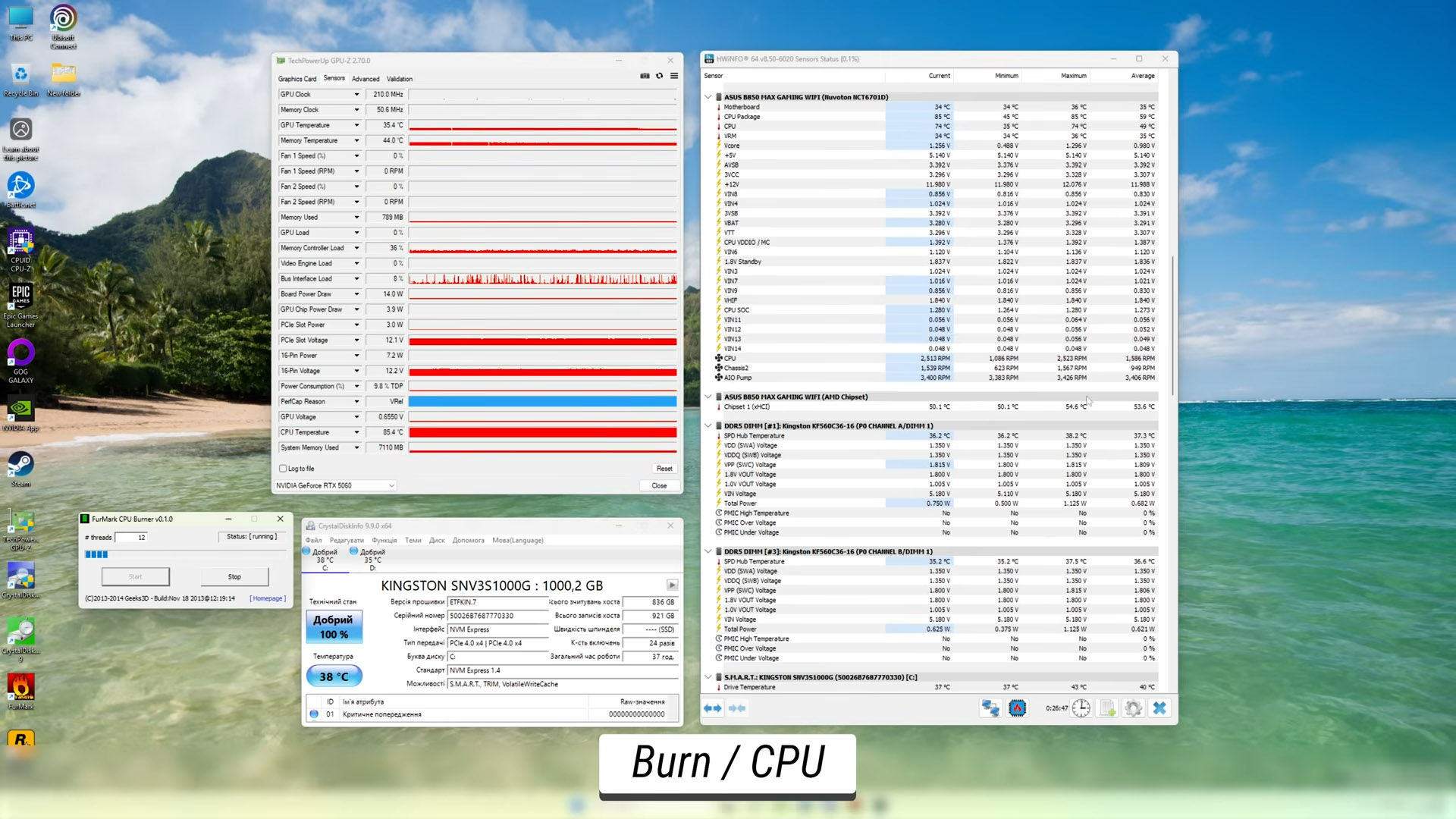Click the HWiNFO clock reset icon
1456x819 pixels.
1081,708
